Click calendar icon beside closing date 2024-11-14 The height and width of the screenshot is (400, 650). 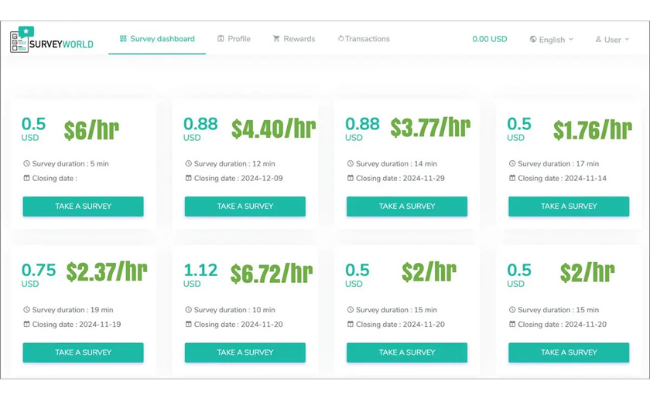(512, 178)
